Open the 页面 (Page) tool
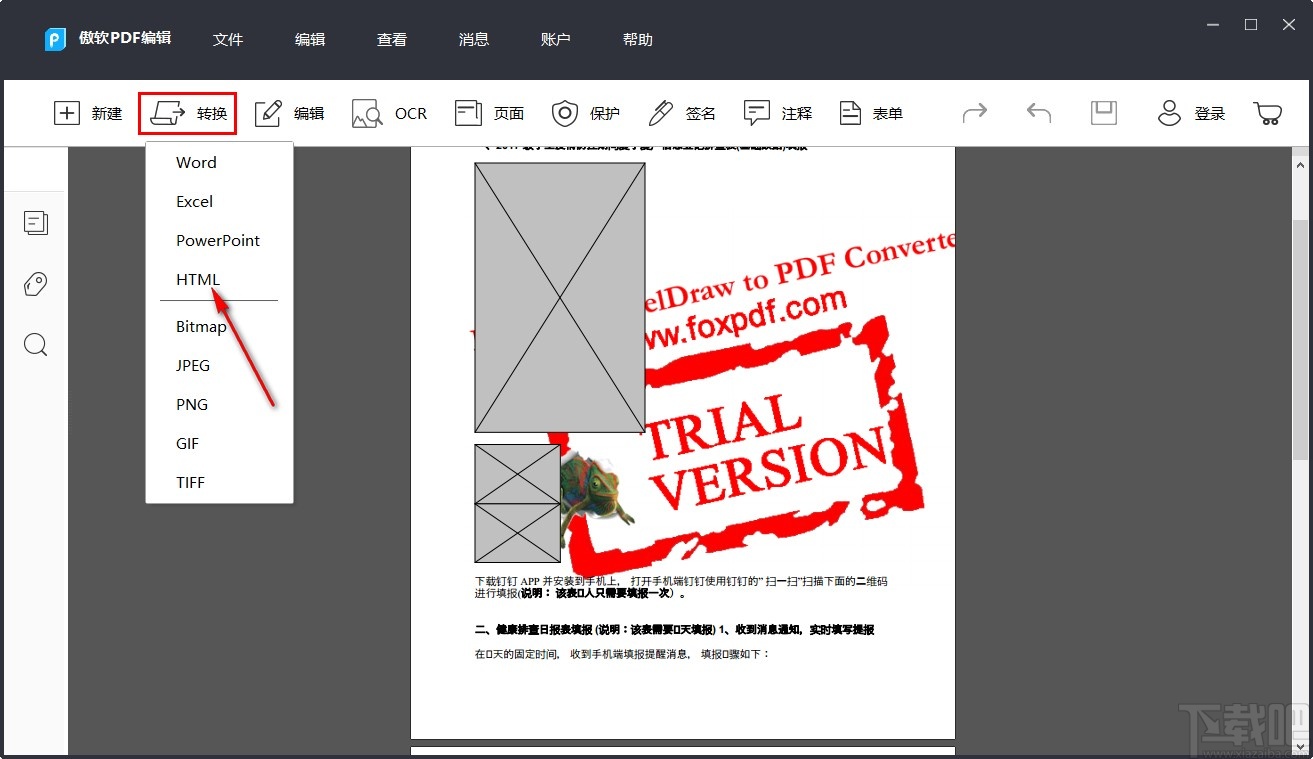 point(489,113)
